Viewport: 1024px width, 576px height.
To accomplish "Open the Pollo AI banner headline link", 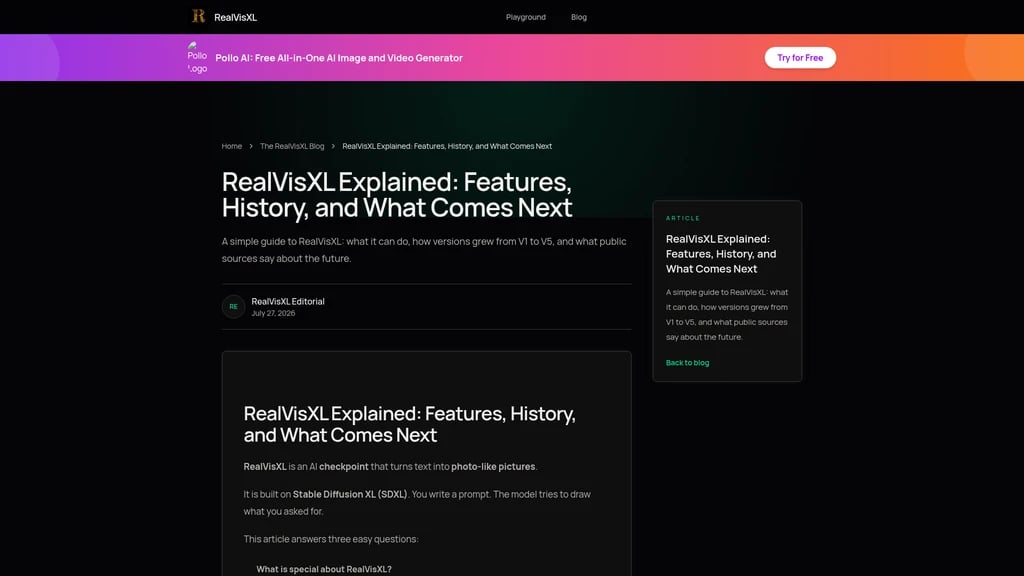I will click(x=339, y=57).
